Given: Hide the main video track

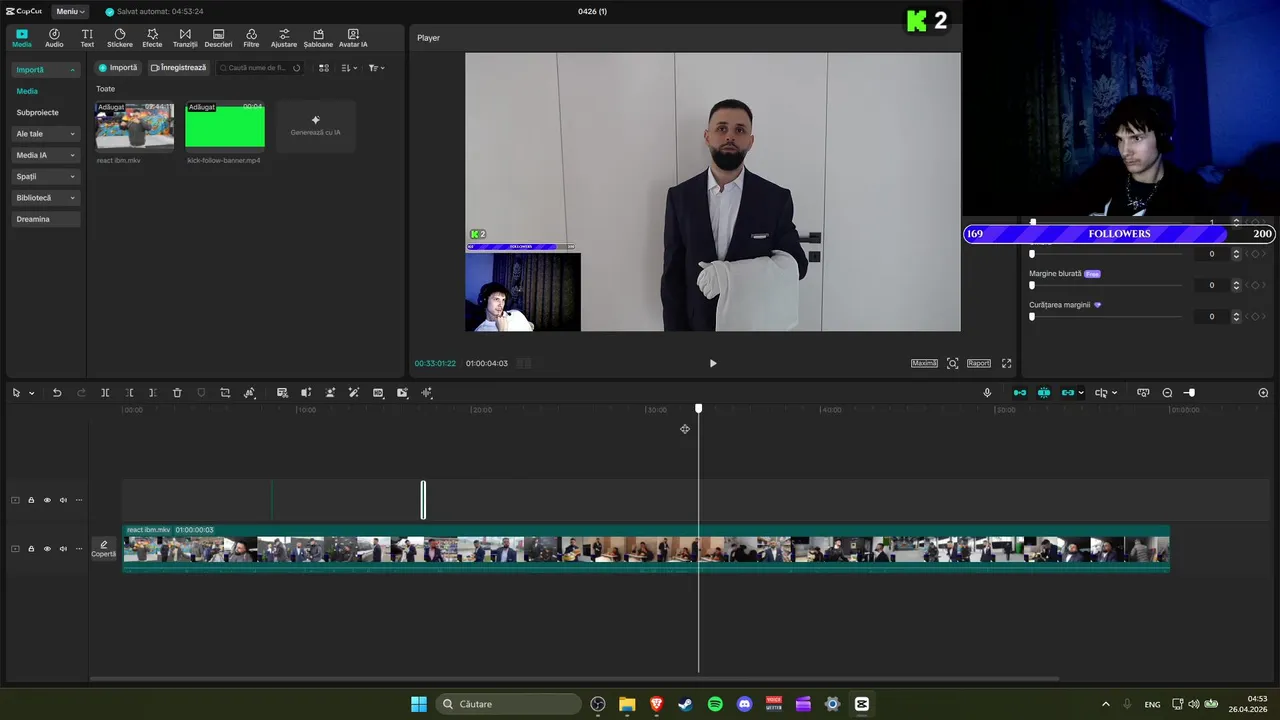Looking at the screenshot, I should point(47,549).
